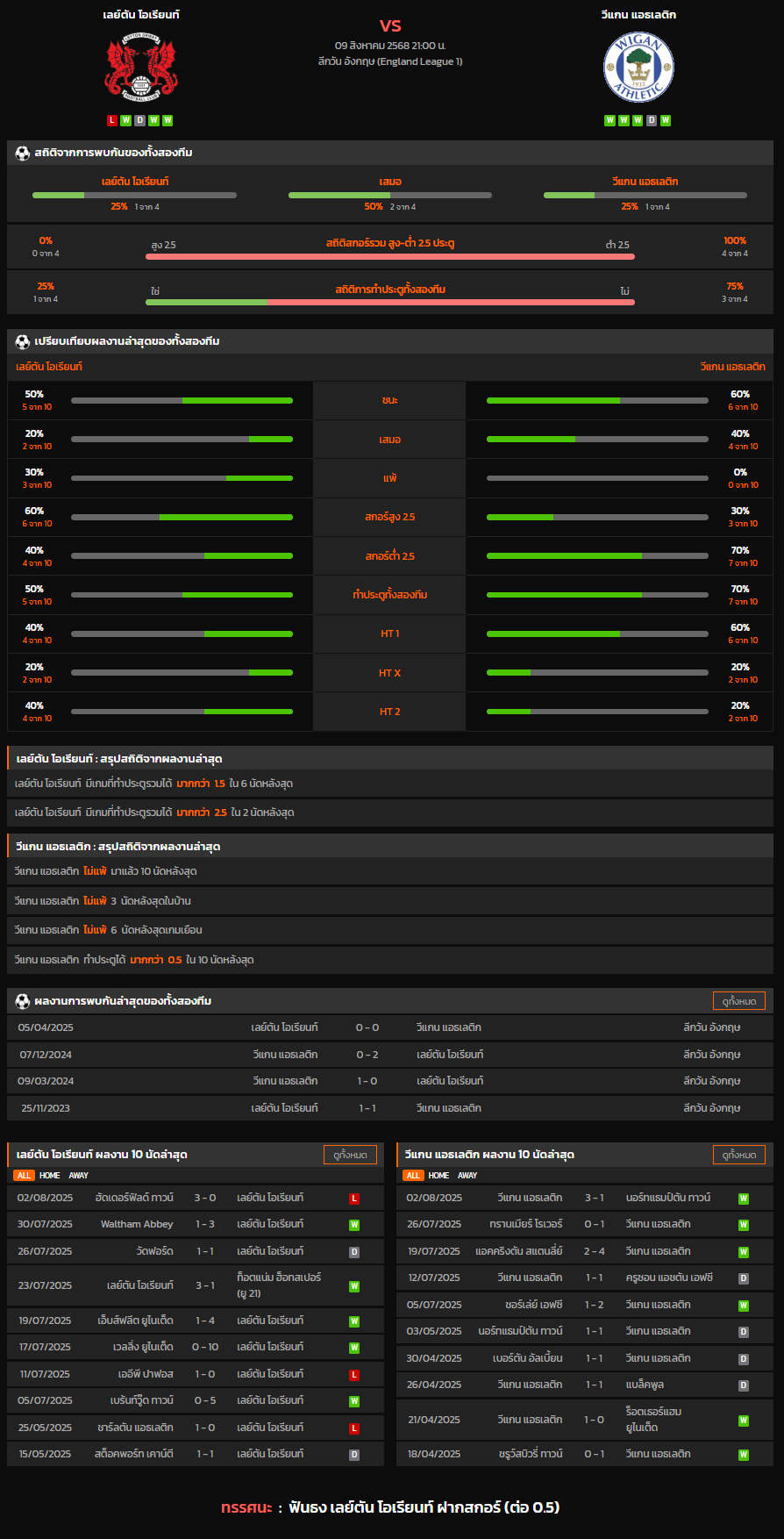Select the ALL tab in Wigan Athletic's last 10 matches
784x1539 pixels.
[x=413, y=1176]
